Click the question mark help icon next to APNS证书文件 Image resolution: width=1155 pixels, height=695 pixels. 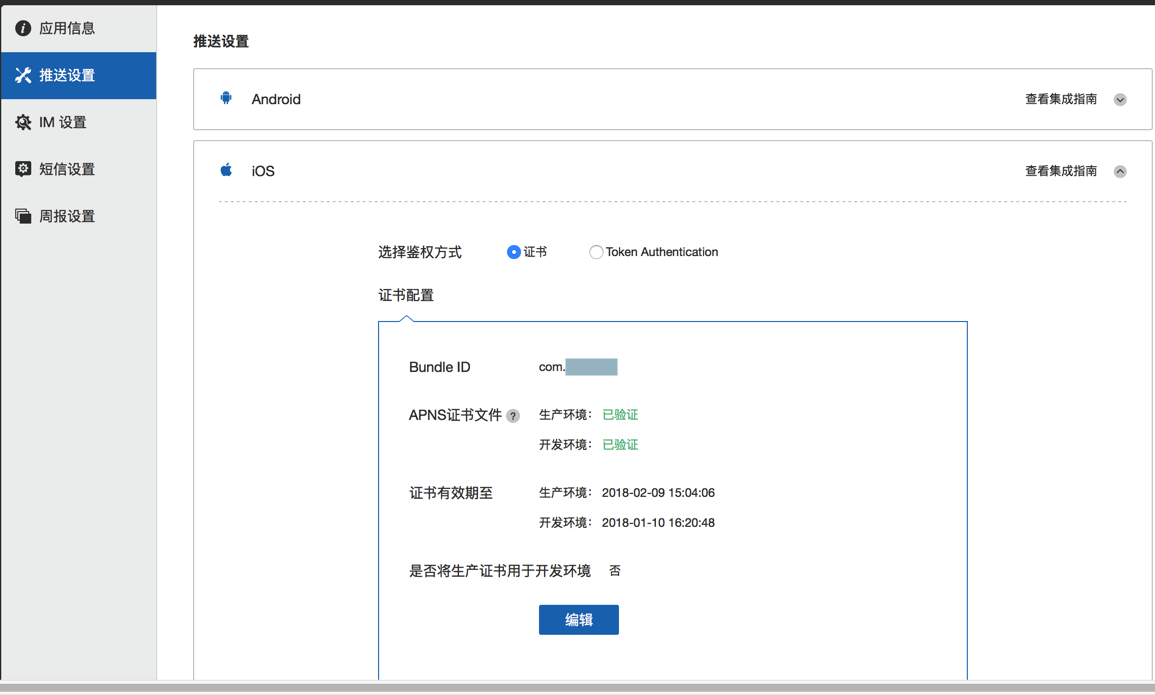[513, 416]
